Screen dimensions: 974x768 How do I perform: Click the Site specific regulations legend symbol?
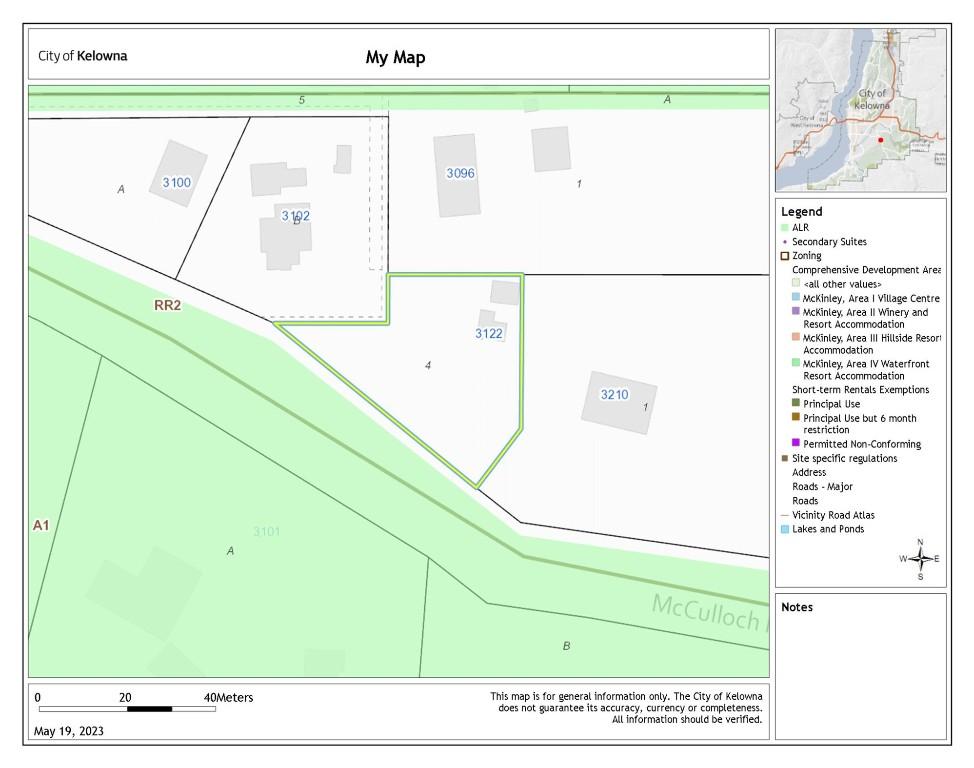click(x=785, y=459)
